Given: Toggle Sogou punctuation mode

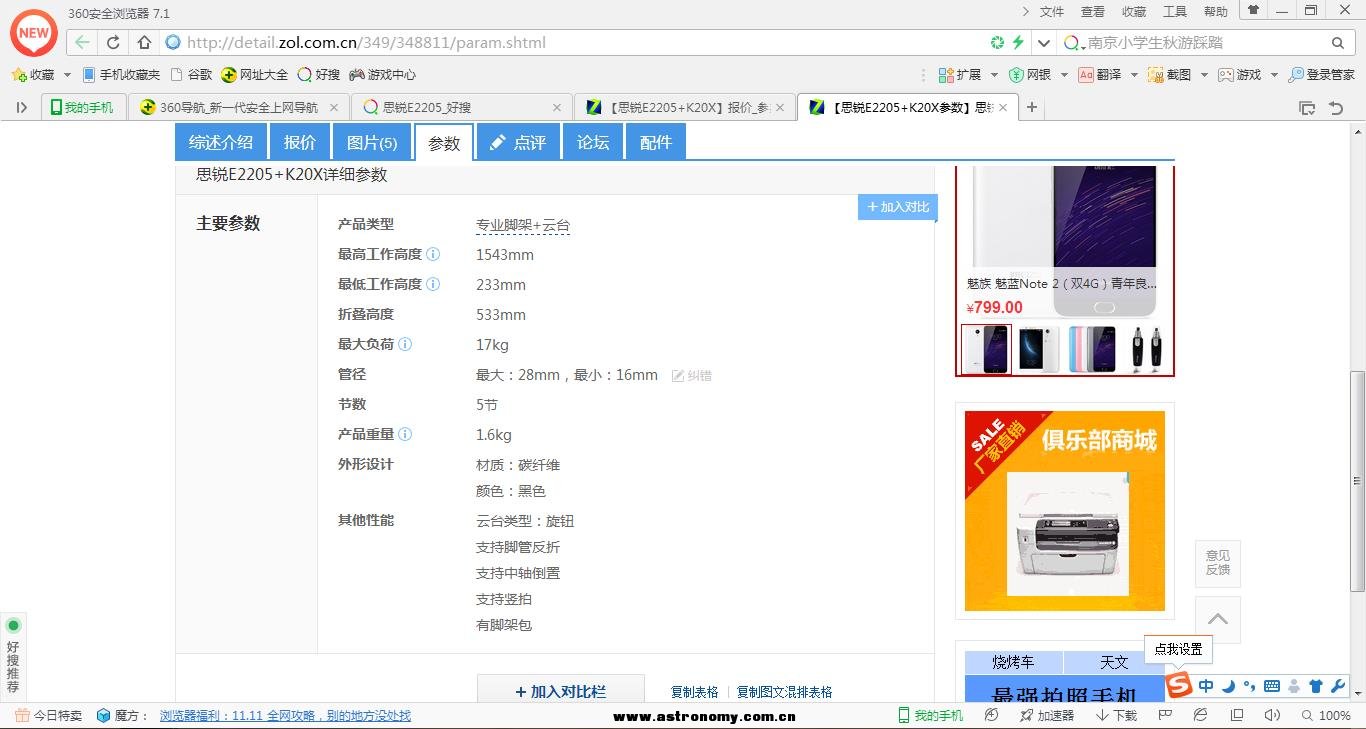Looking at the screenshot, I should tap(1249, 686).
